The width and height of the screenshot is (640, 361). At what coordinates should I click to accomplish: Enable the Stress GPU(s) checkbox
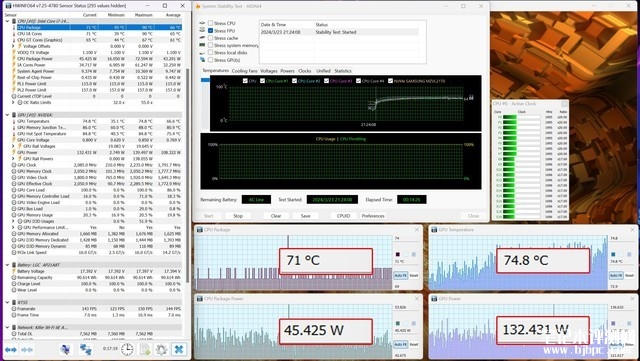211,60
